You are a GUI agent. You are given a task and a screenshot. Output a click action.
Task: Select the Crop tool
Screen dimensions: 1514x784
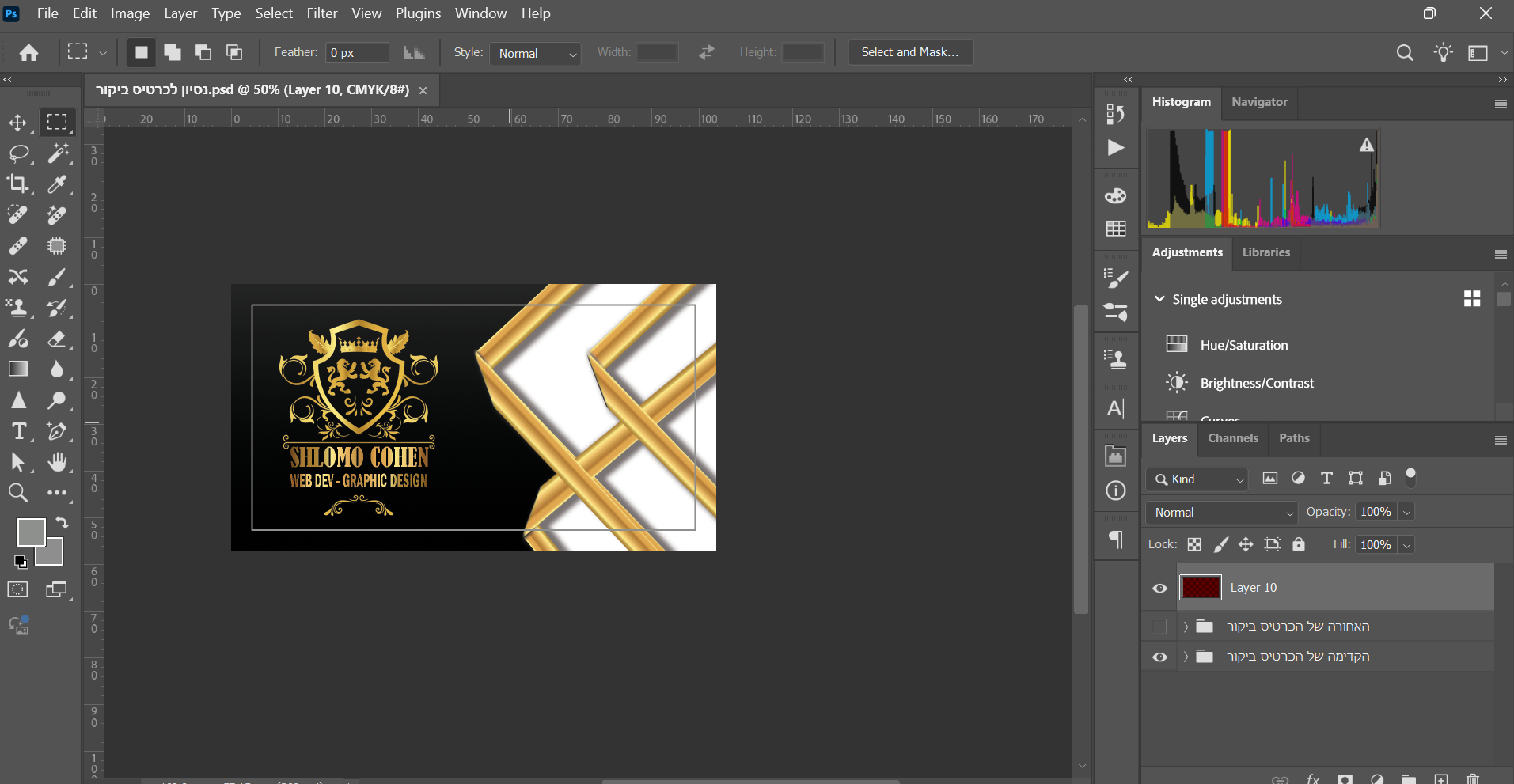[17, 184]
